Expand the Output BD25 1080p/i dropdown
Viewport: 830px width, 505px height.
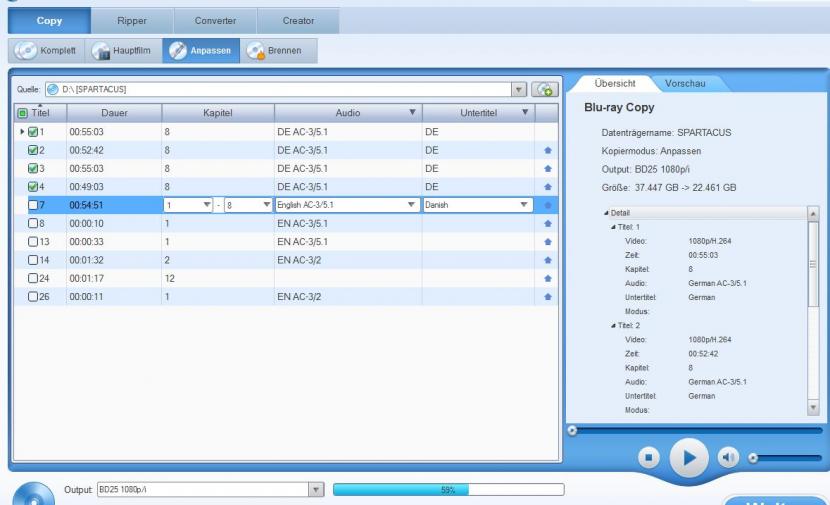coord(315,489)
